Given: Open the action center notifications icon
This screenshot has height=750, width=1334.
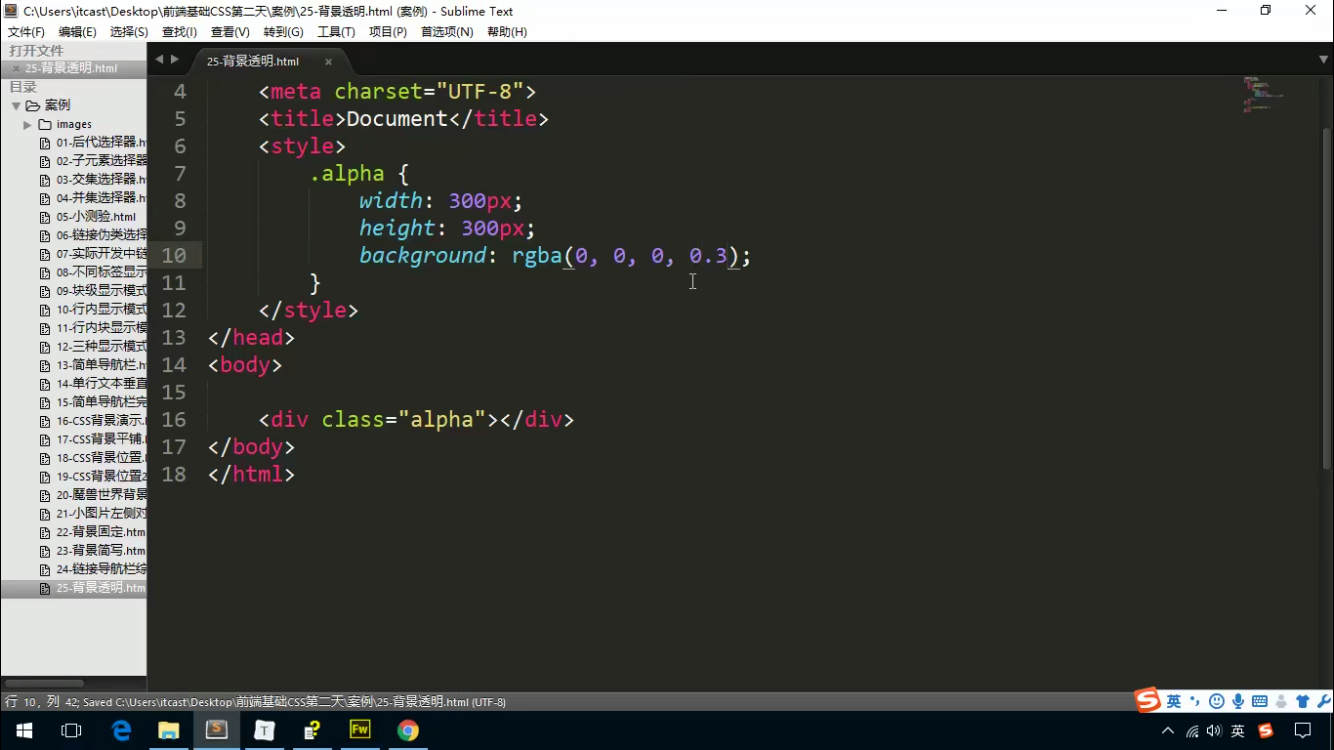Looking at the screenshot, I should (x=1302, y=731).
